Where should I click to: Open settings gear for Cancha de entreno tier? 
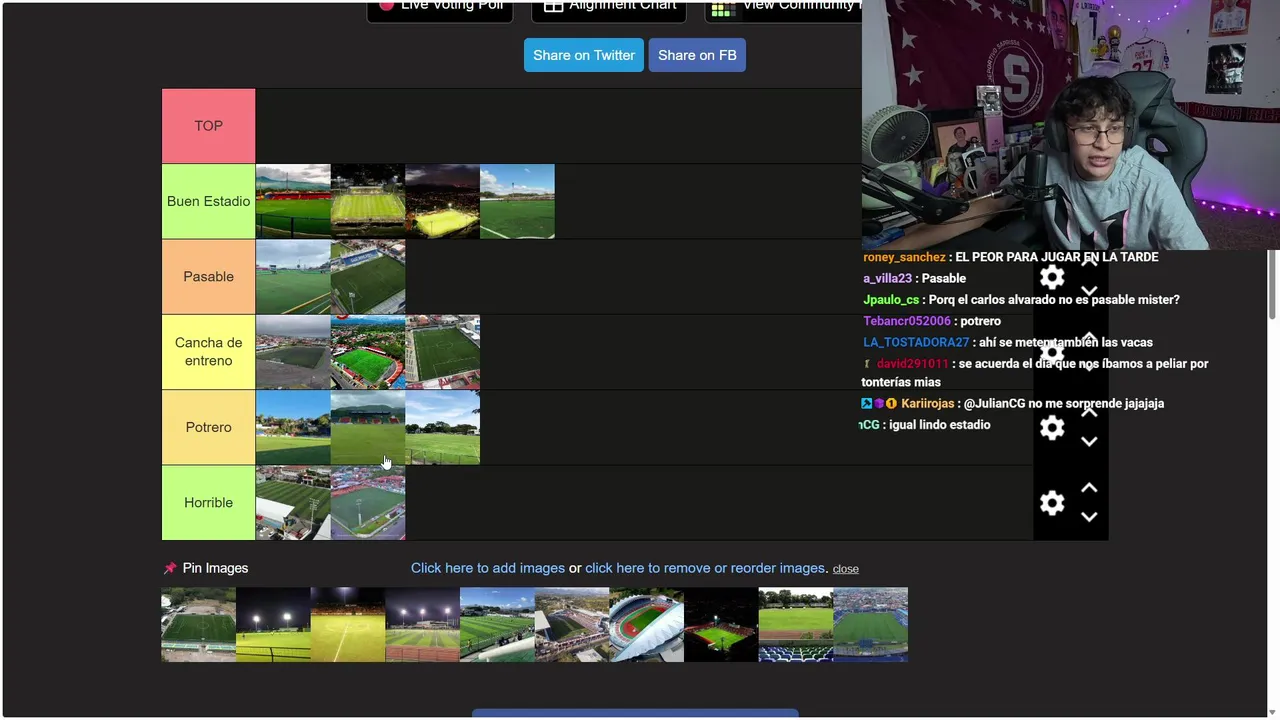coord(1052,353)
